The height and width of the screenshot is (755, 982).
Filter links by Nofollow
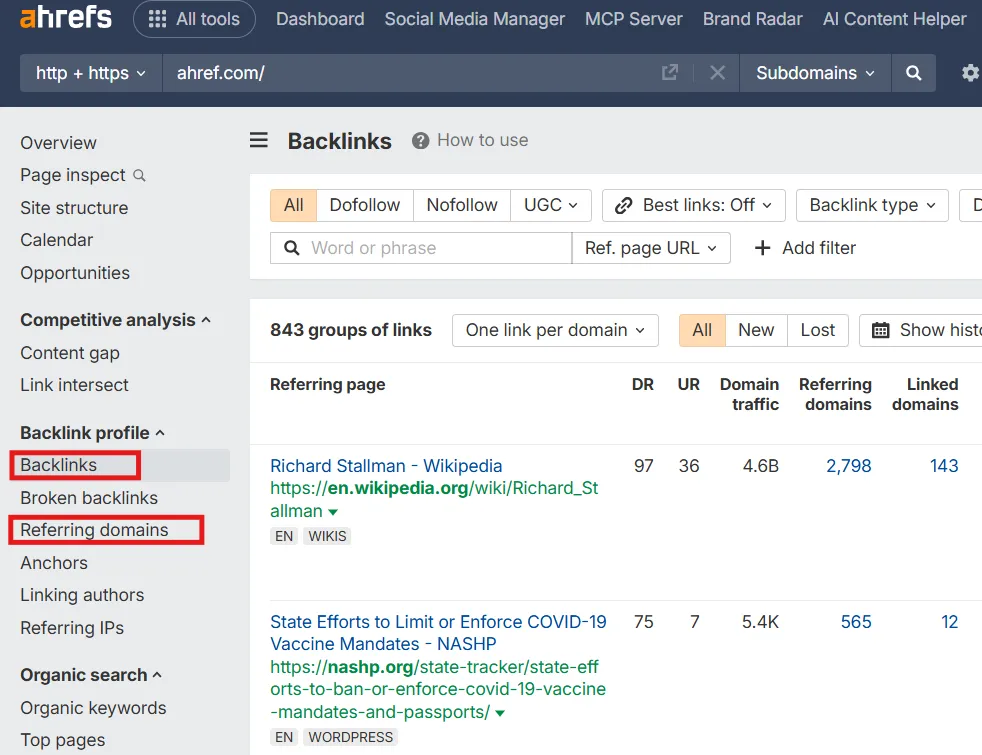(461, 205)
